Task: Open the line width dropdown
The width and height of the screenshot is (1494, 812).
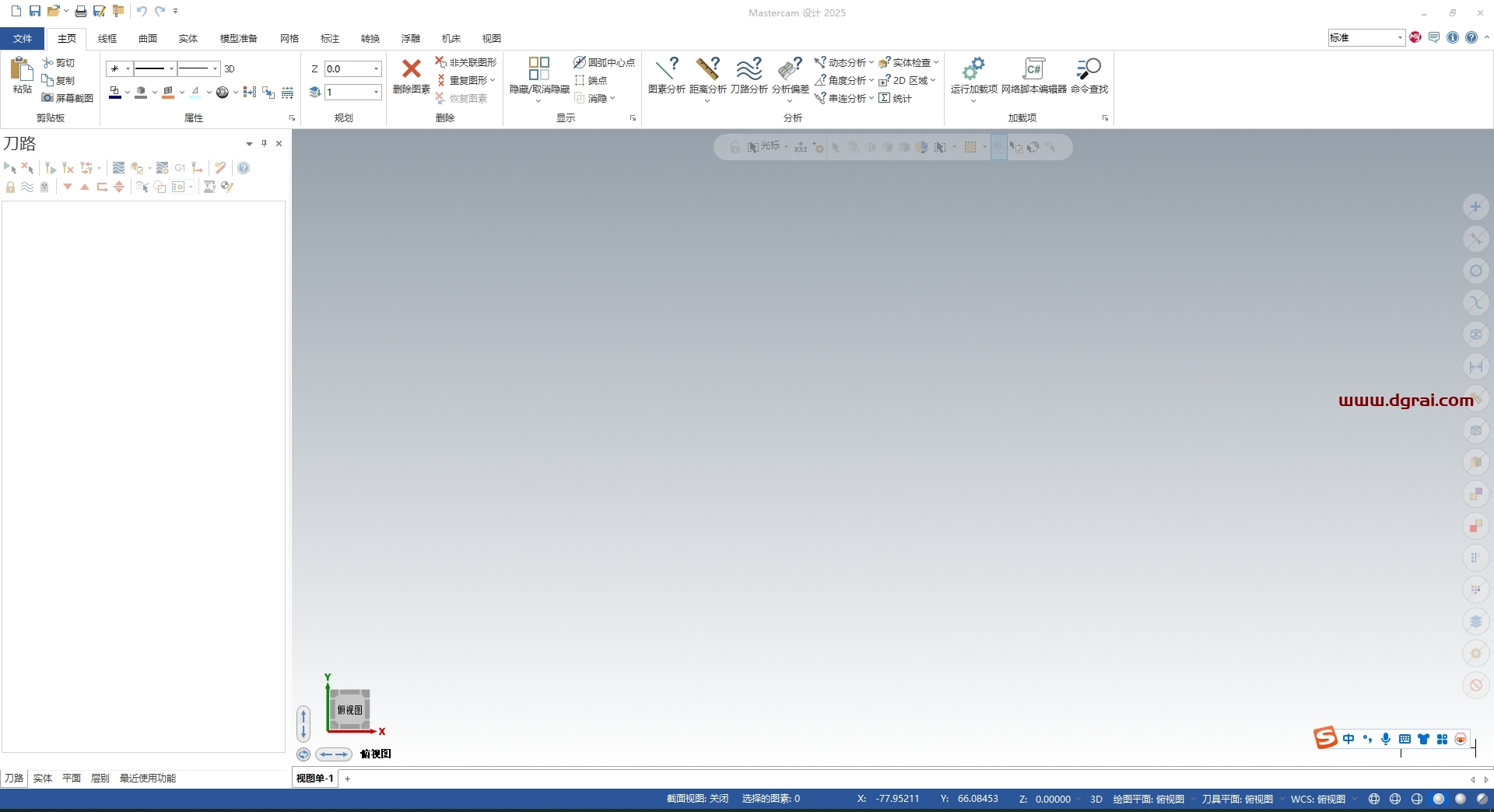Action: pyautogui.click(x=216, y=69)
